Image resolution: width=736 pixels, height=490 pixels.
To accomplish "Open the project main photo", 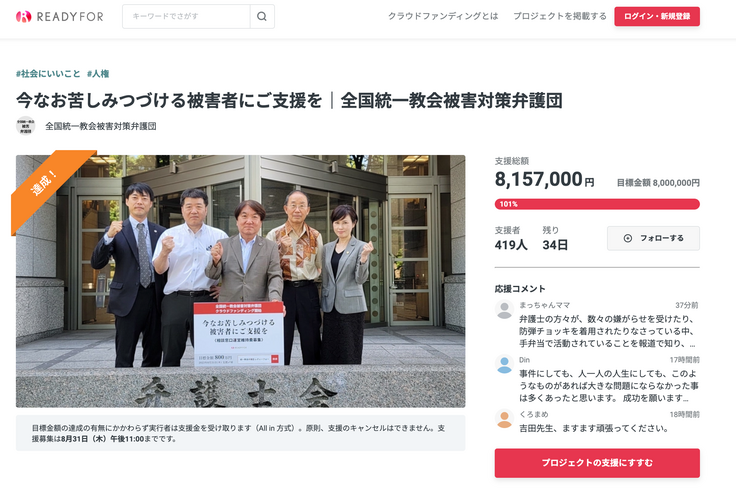I will point(240,281).
